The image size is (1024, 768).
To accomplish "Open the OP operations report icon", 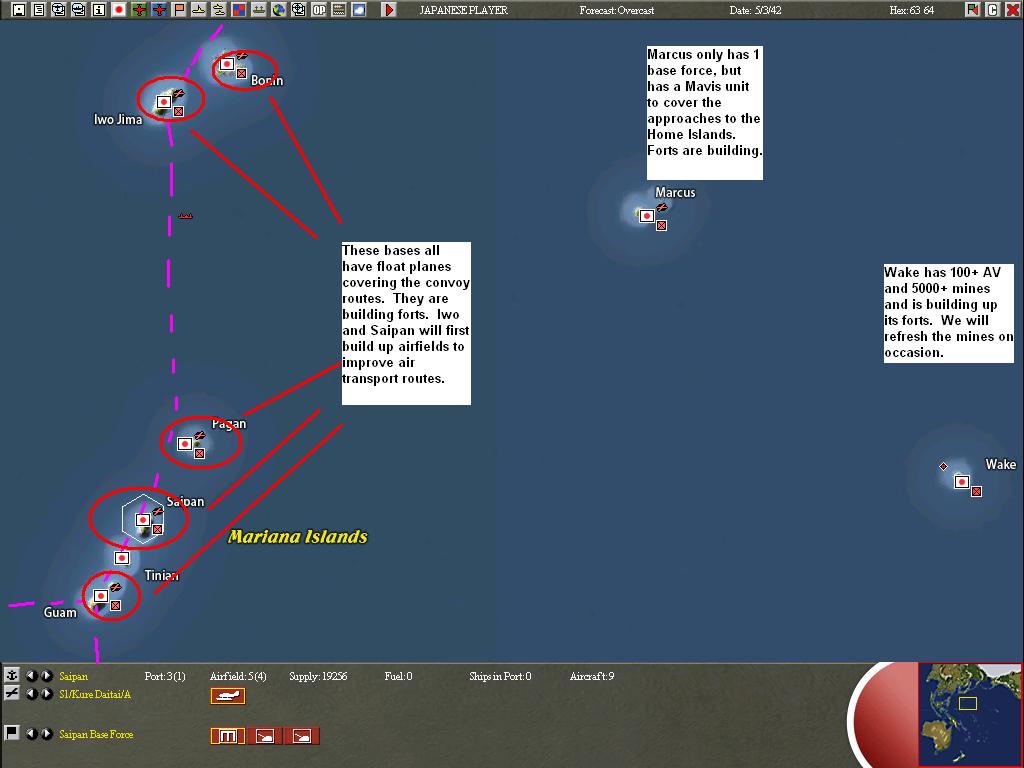I will tap(319, 10).
